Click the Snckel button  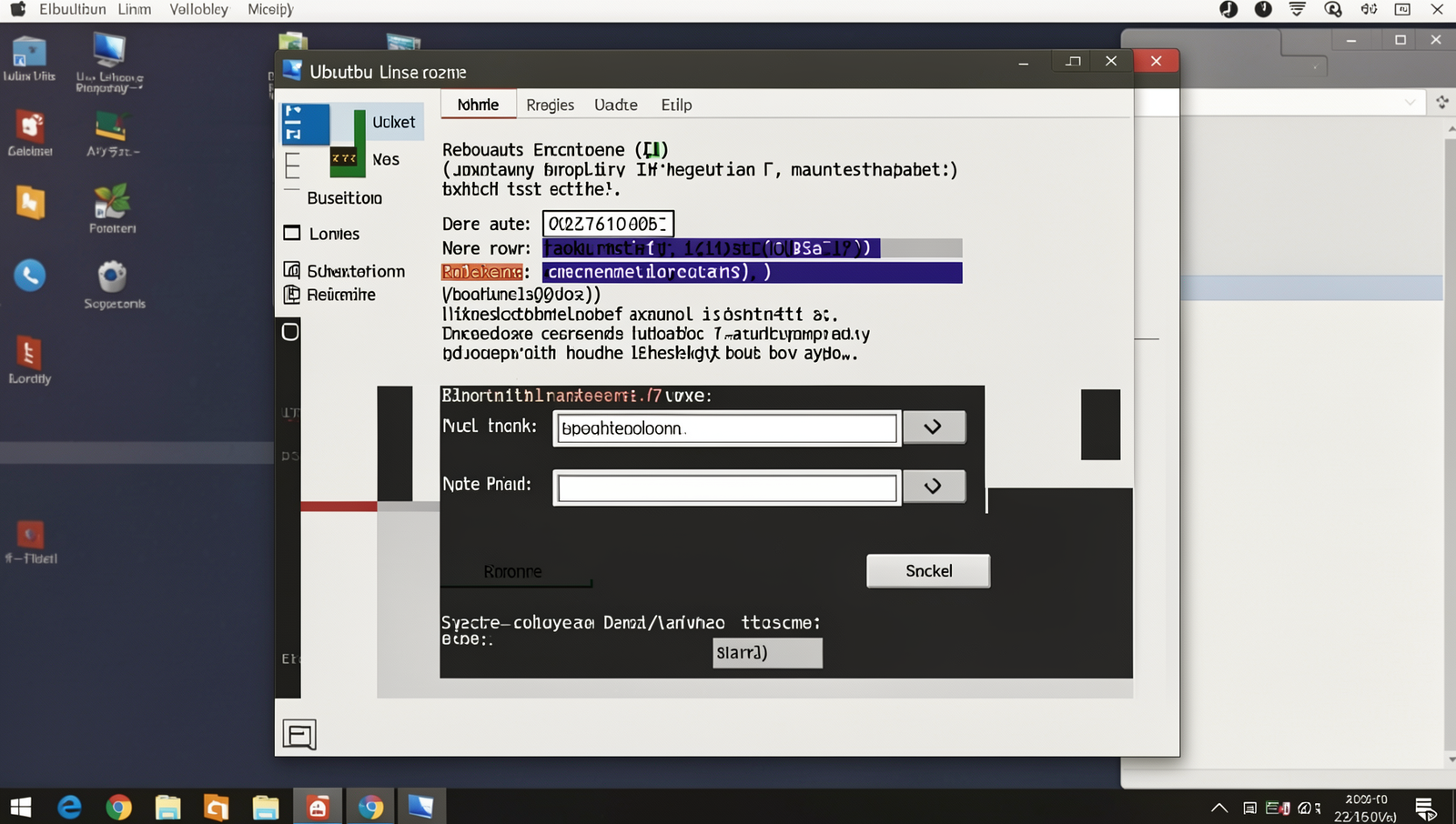928,571
